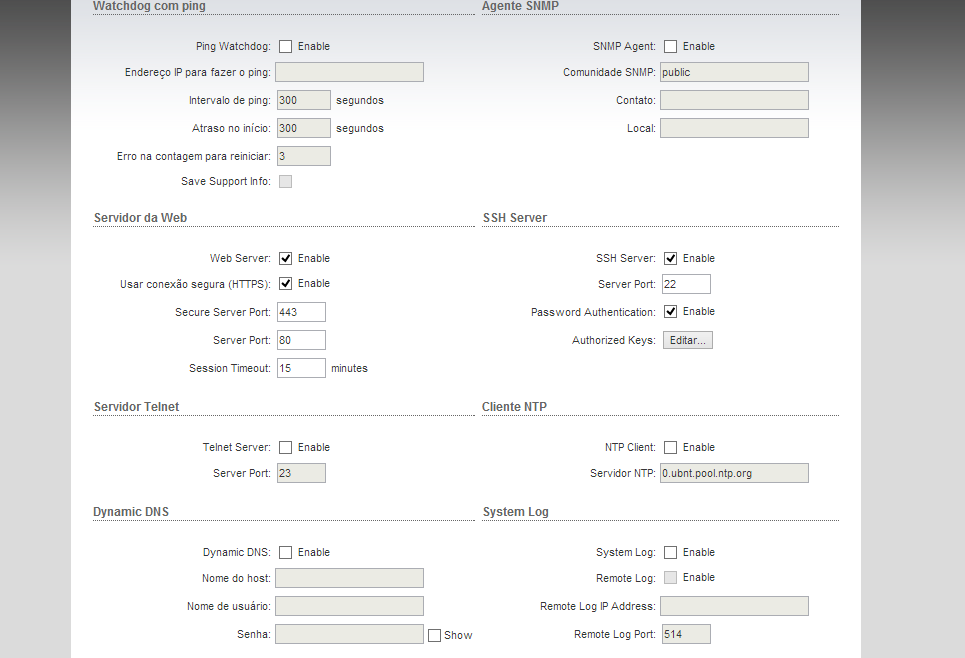The height and width of the screenshot is (658, 965).
Task: Focus the Web Server Port field showing 80
Action: tap(300, 340)
